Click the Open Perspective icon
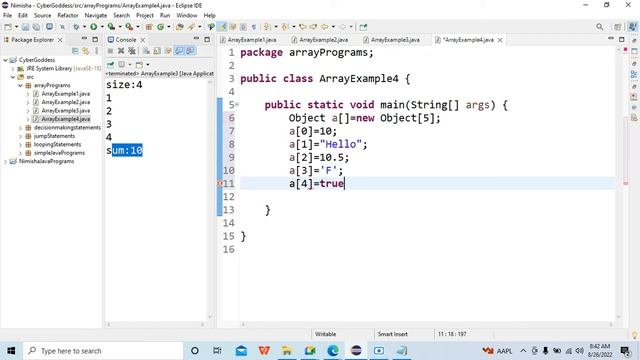The height and width of the screenshot is (360, 640). (618, 27)
